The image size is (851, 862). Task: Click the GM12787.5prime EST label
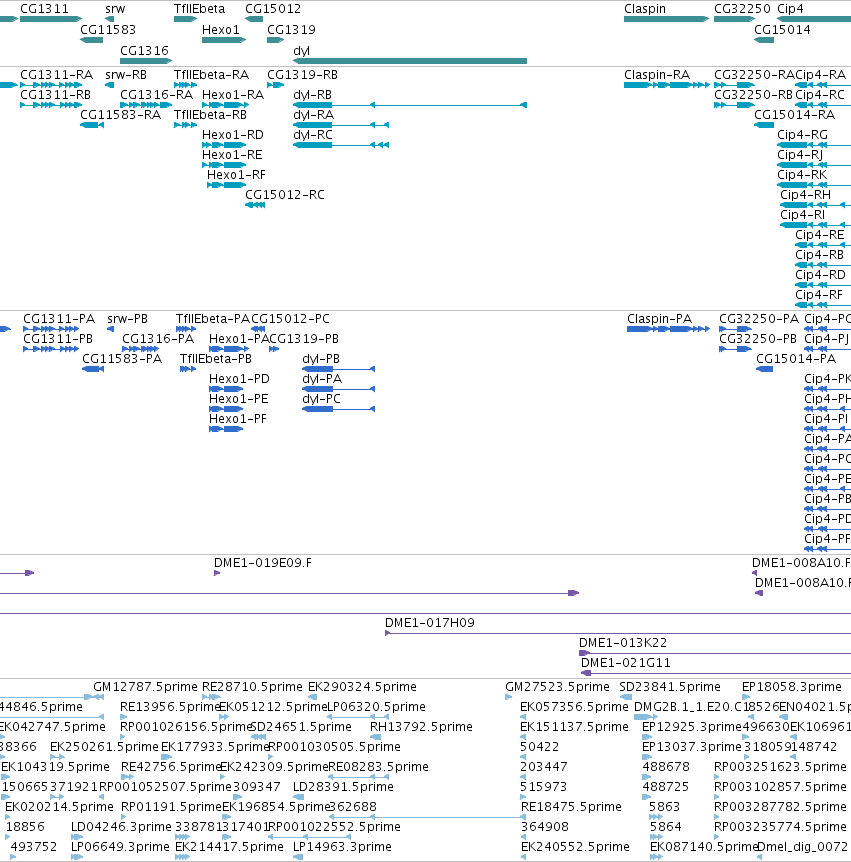click(145, 687)
